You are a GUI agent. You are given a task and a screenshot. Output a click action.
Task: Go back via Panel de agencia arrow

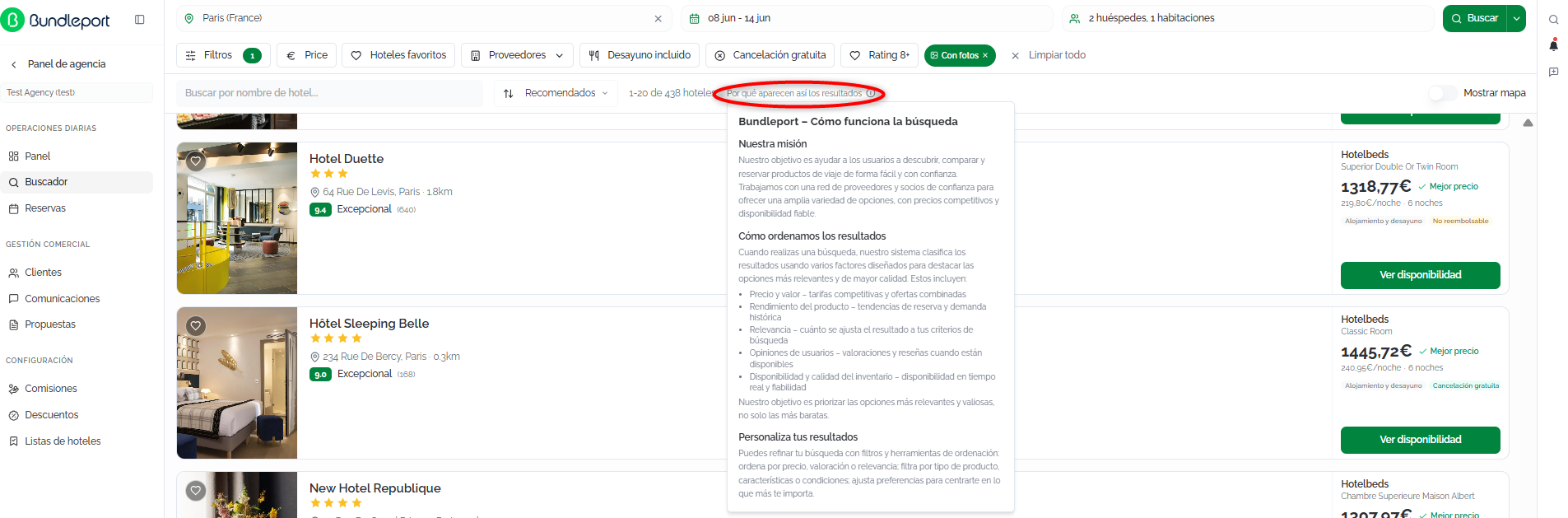(14, 64)
